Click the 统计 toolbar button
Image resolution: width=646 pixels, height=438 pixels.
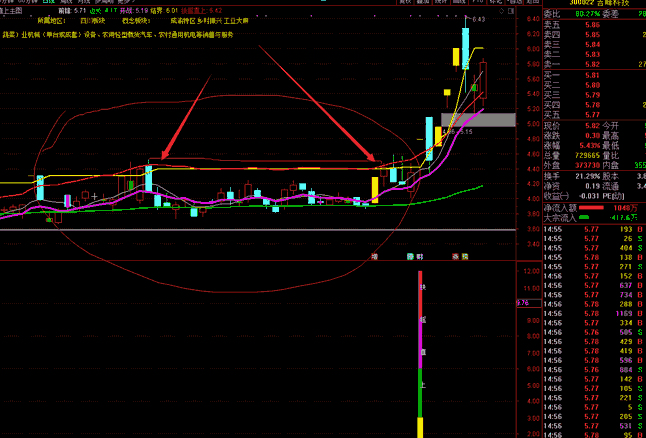click(x=441, y=2)
